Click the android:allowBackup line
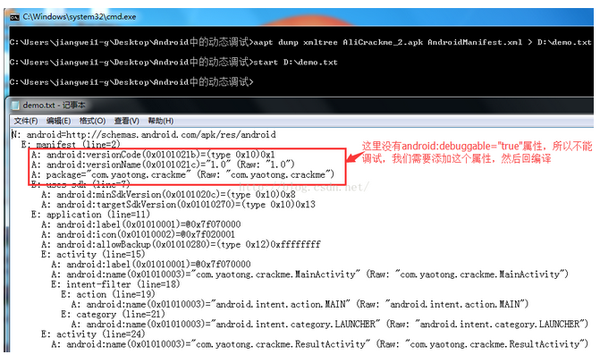 coord(181,244)
